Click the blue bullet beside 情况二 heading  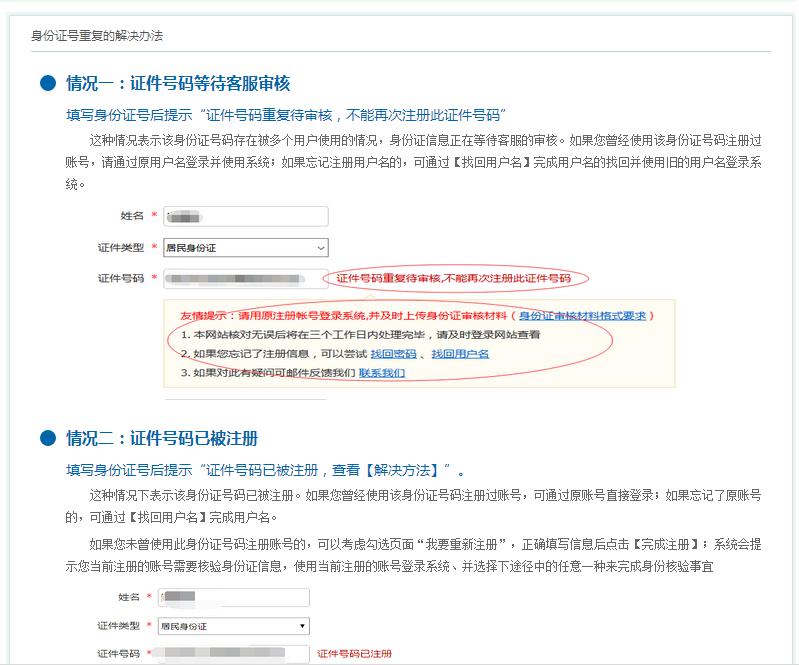(47, 438)
